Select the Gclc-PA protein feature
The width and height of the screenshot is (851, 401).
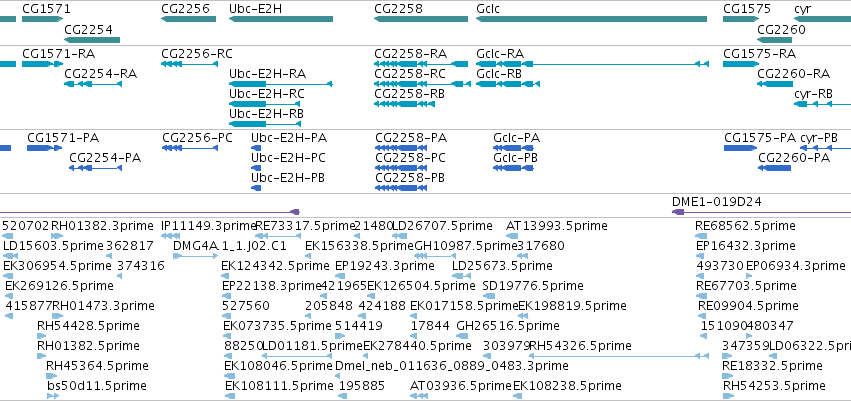513,148
